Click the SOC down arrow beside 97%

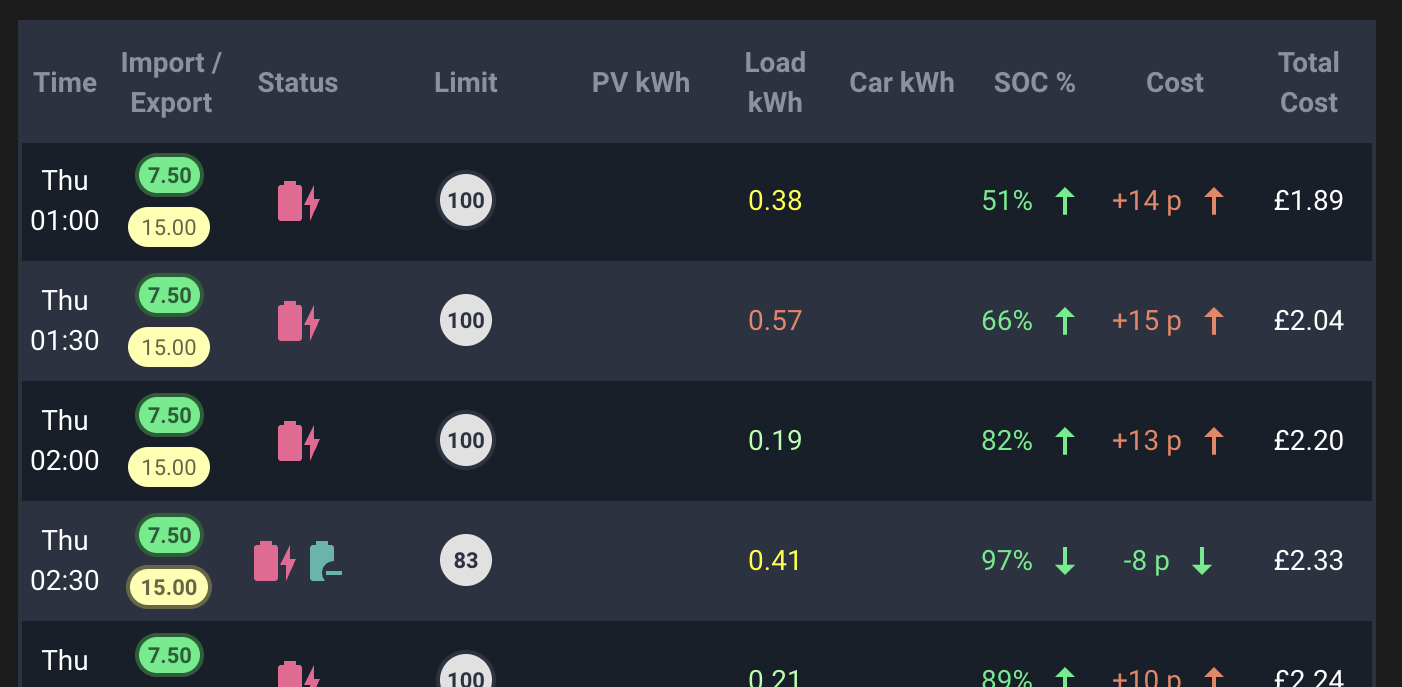(x=1065, y=561)
